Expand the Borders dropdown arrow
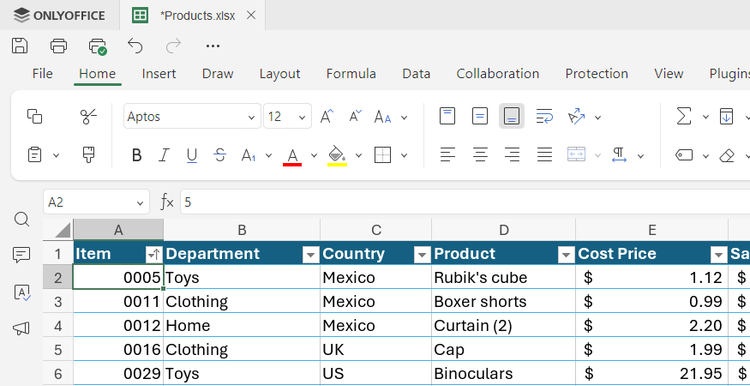Screen dimensions: 750x386 pos(404,155)
